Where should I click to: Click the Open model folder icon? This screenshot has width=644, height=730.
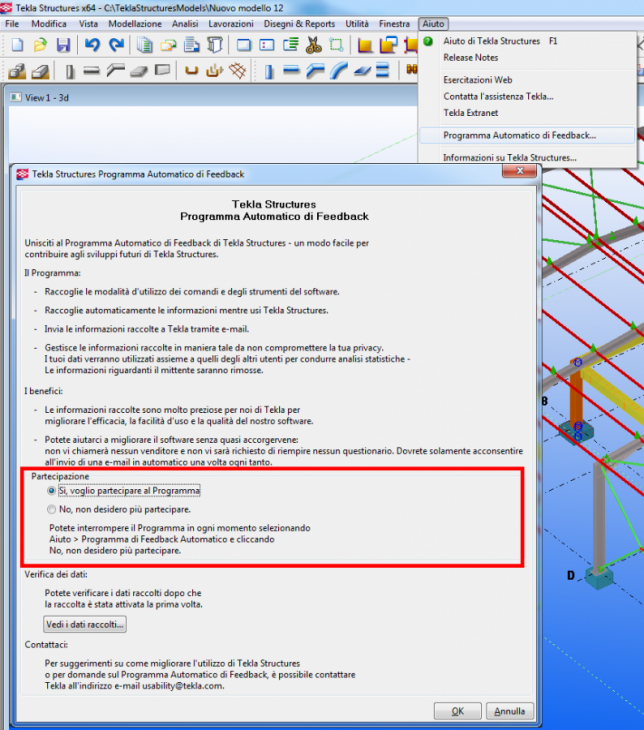(40, 45)
